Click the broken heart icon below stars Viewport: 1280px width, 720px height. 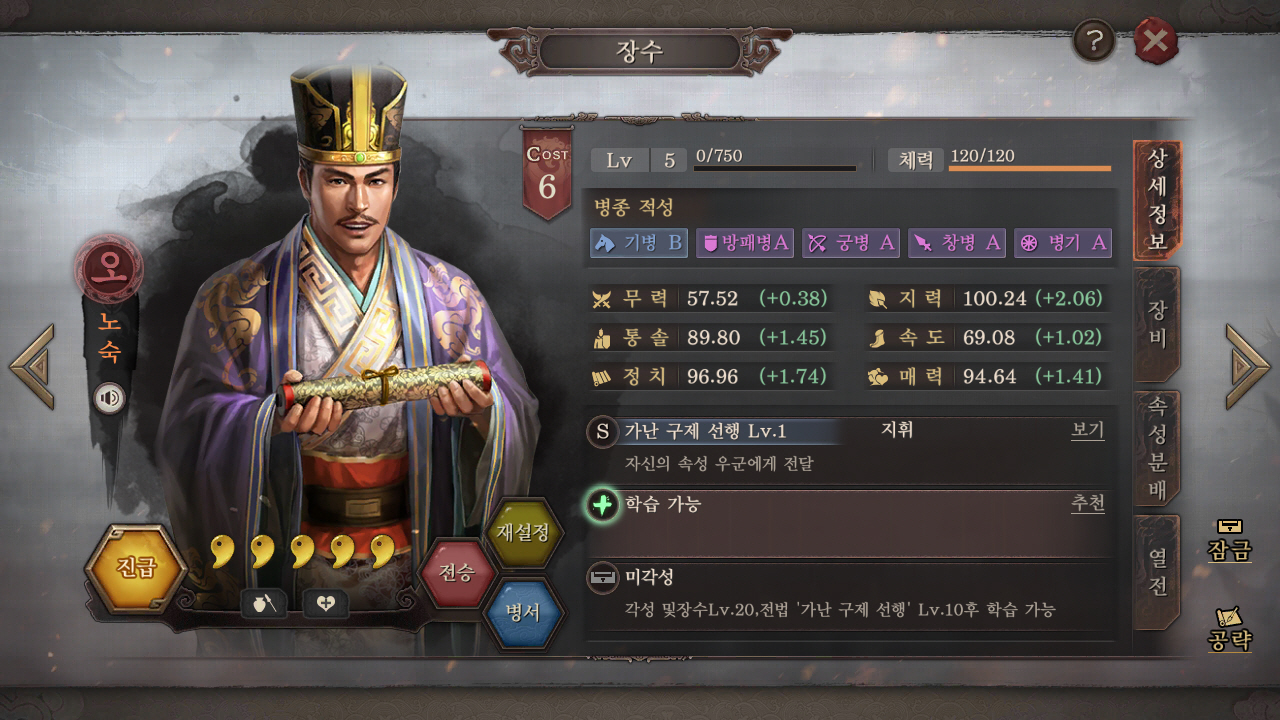coord(325,603)
